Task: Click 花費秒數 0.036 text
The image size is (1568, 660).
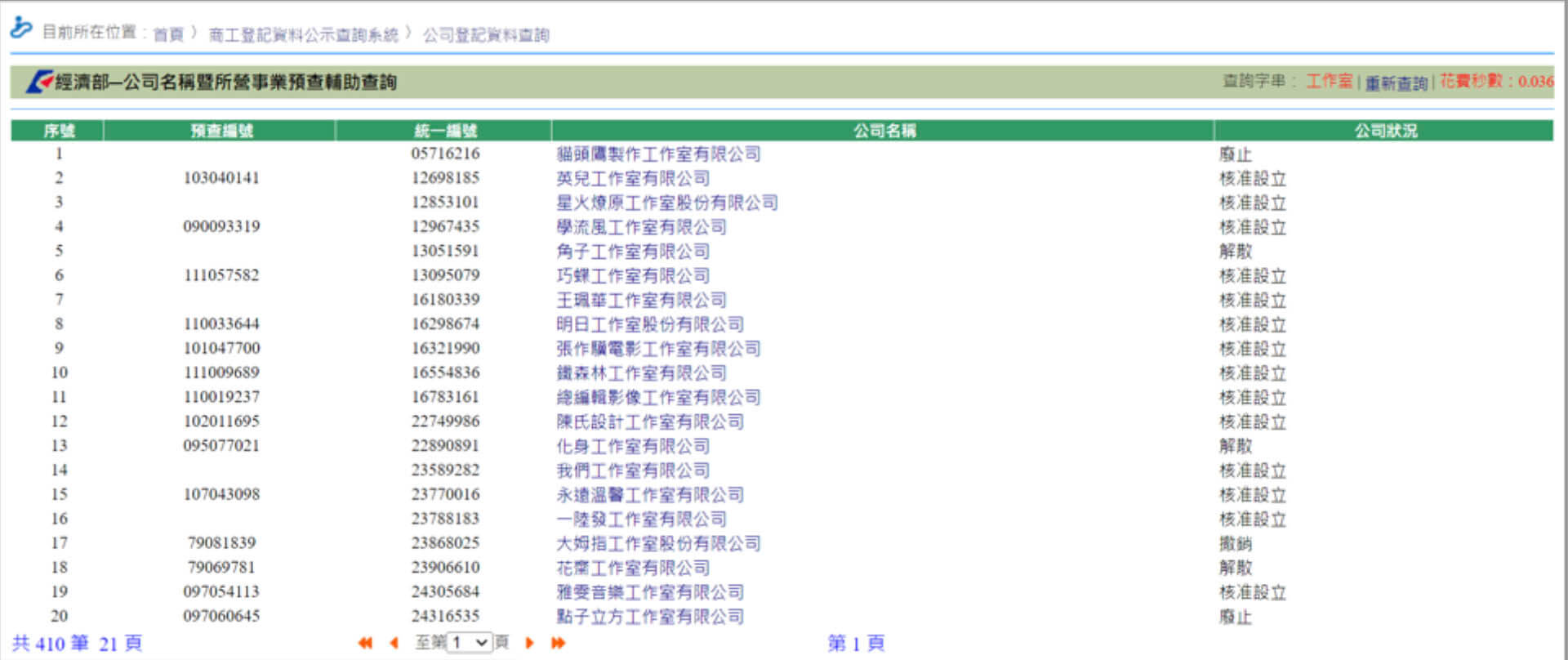Action: click(x=1496, y=81)
